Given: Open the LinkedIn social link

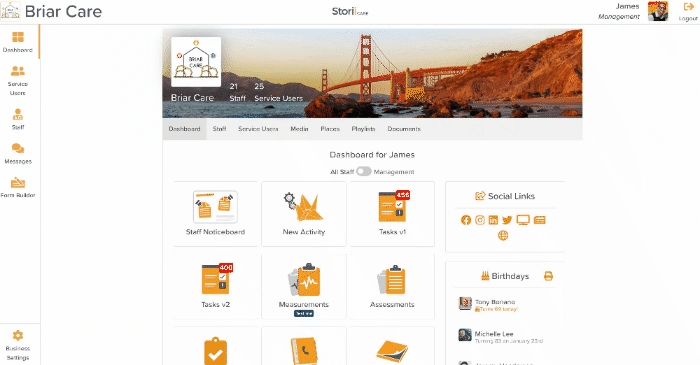Looking at the screenshot, I should point(493,220).
